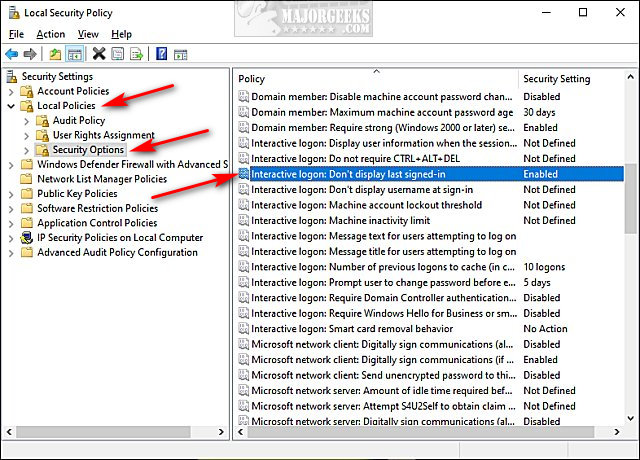Click the Security Settings root icon
Image resolution: width=640 pixels, height=460 pixels.
coord(12,76)
